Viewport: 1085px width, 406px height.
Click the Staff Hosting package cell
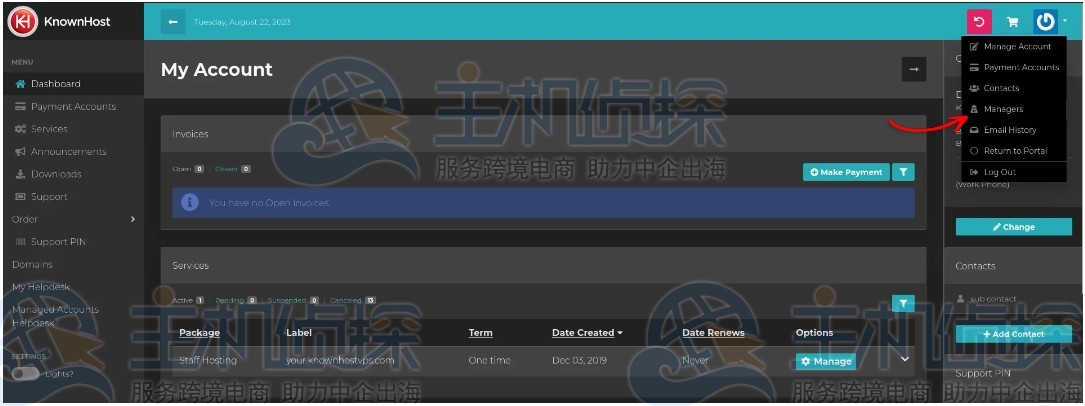point(208,360)
